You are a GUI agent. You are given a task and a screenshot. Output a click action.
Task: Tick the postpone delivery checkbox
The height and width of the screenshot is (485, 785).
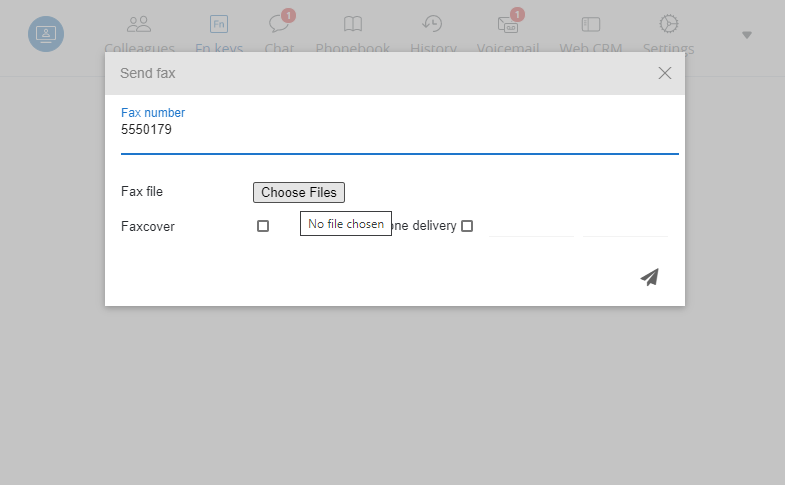[467, 226]
